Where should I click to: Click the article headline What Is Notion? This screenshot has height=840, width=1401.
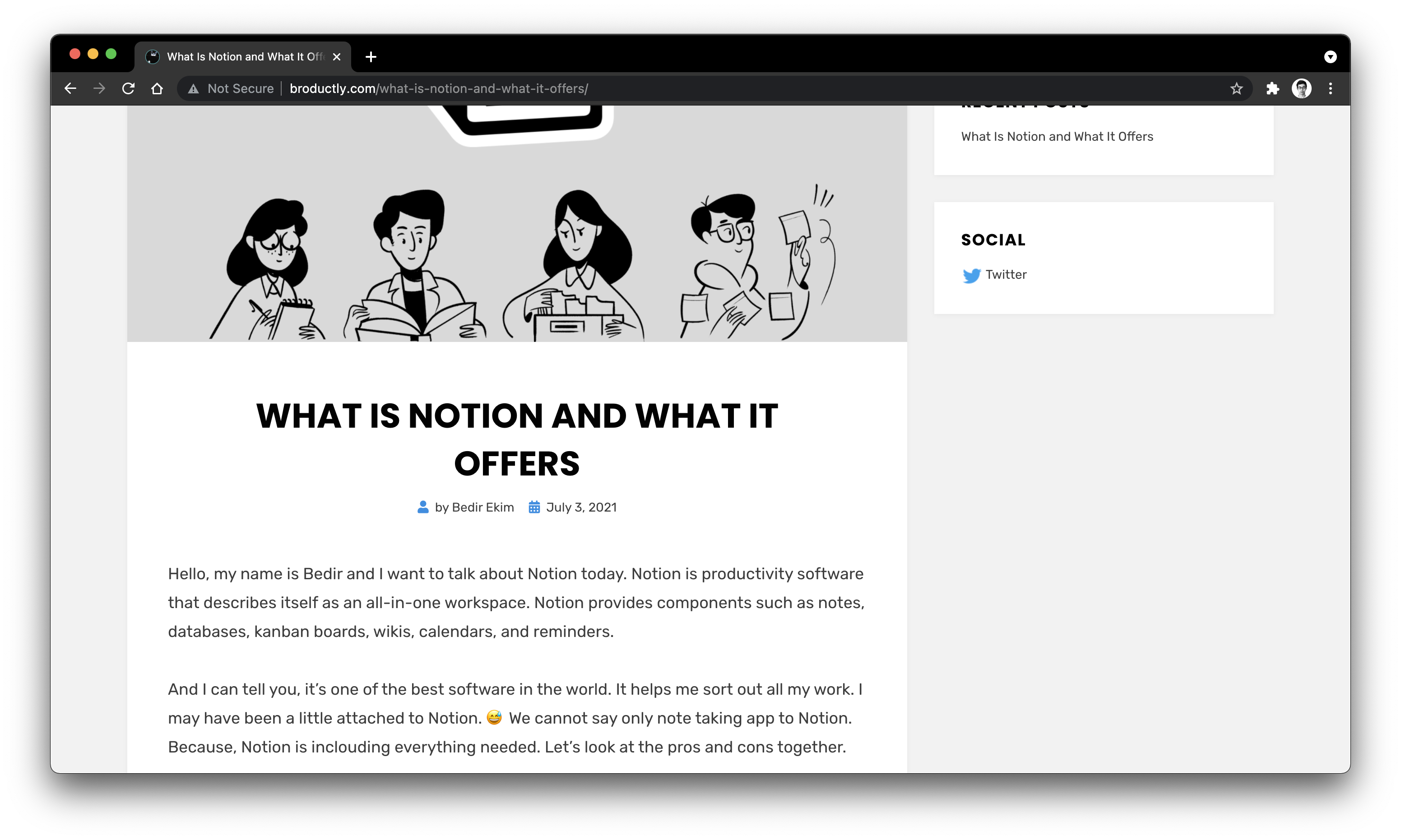click(517, 440)
